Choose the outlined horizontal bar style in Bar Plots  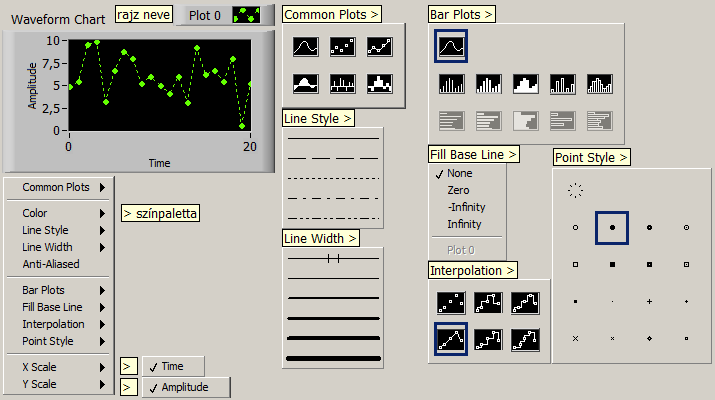[599, 121]
